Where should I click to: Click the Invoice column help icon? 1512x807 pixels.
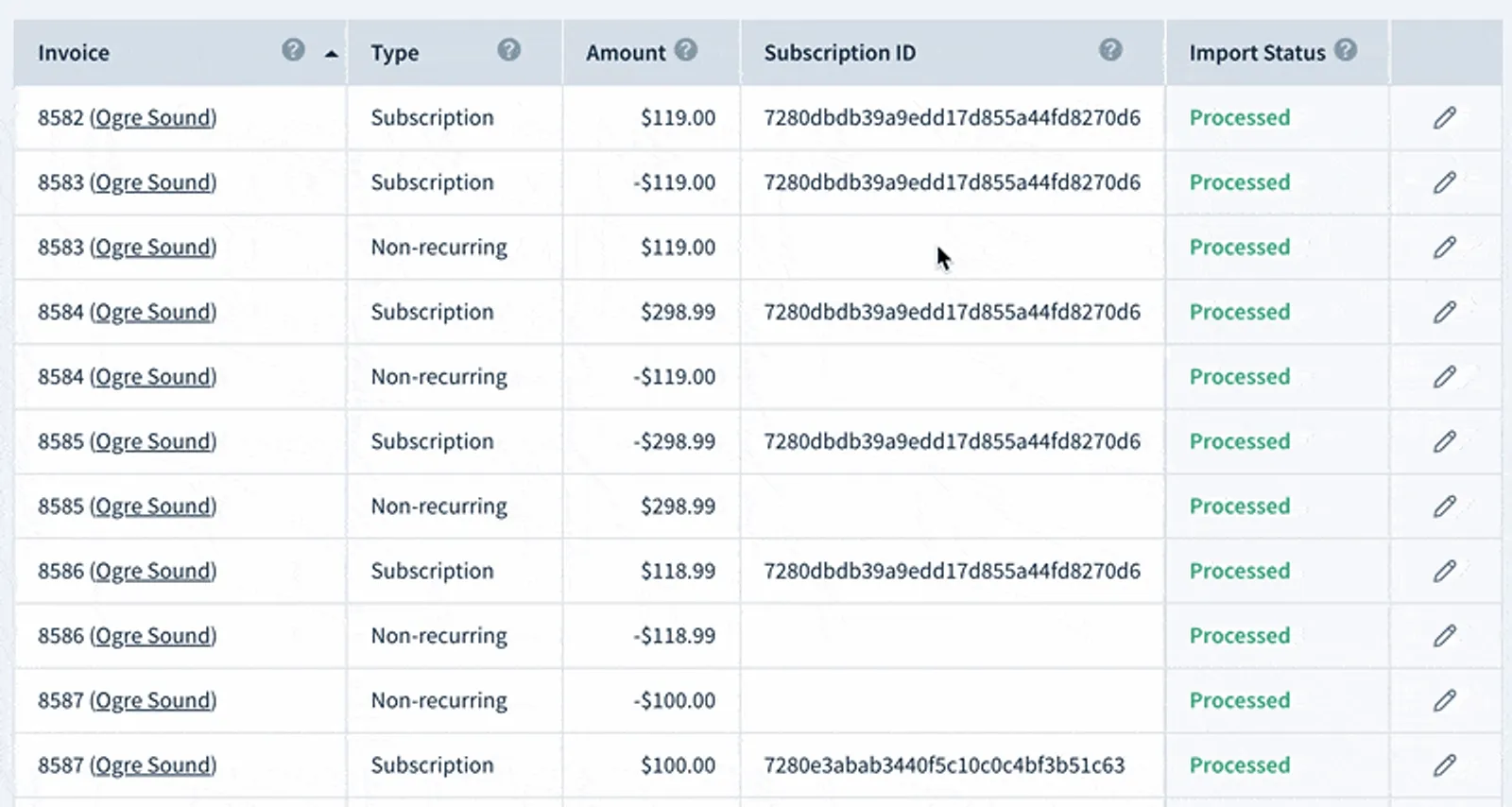tap(293, 50)
